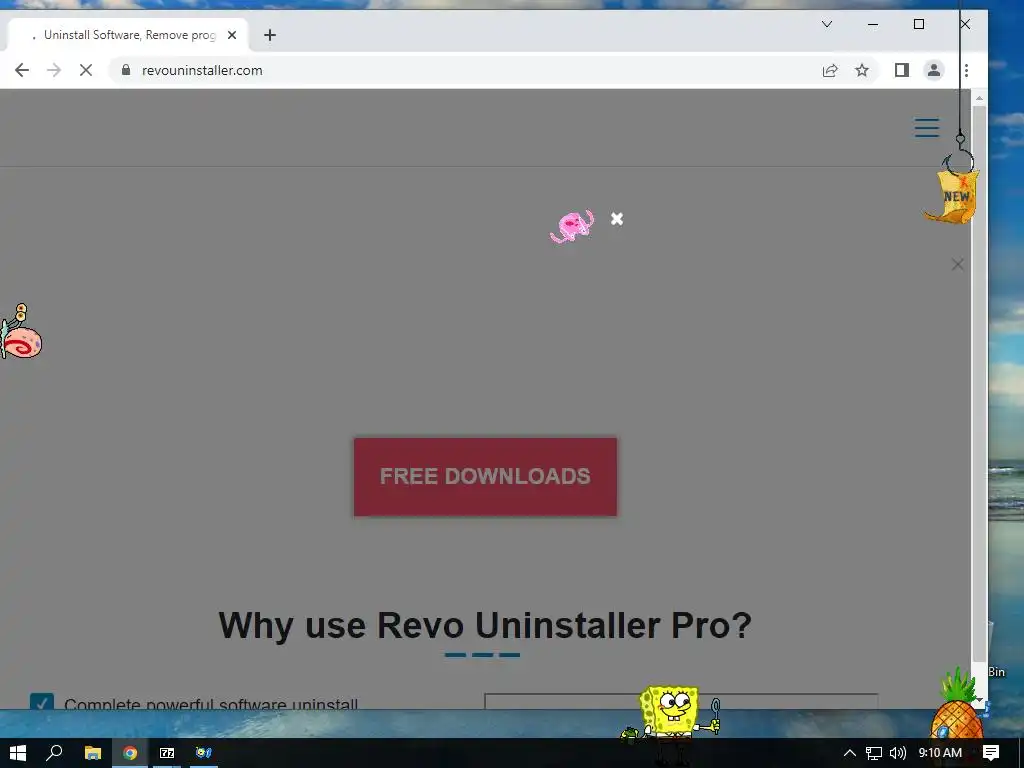Open the Chrome profile menu
This screenshot has height=768, width=1024.
[x=934, y=70]
